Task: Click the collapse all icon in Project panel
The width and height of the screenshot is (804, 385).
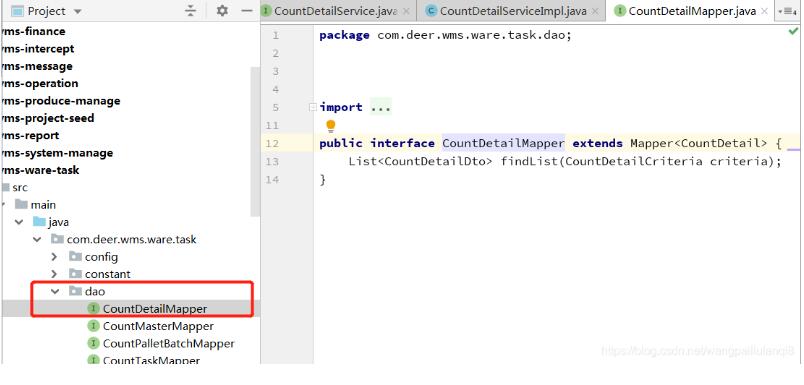Action: (191, 11)
